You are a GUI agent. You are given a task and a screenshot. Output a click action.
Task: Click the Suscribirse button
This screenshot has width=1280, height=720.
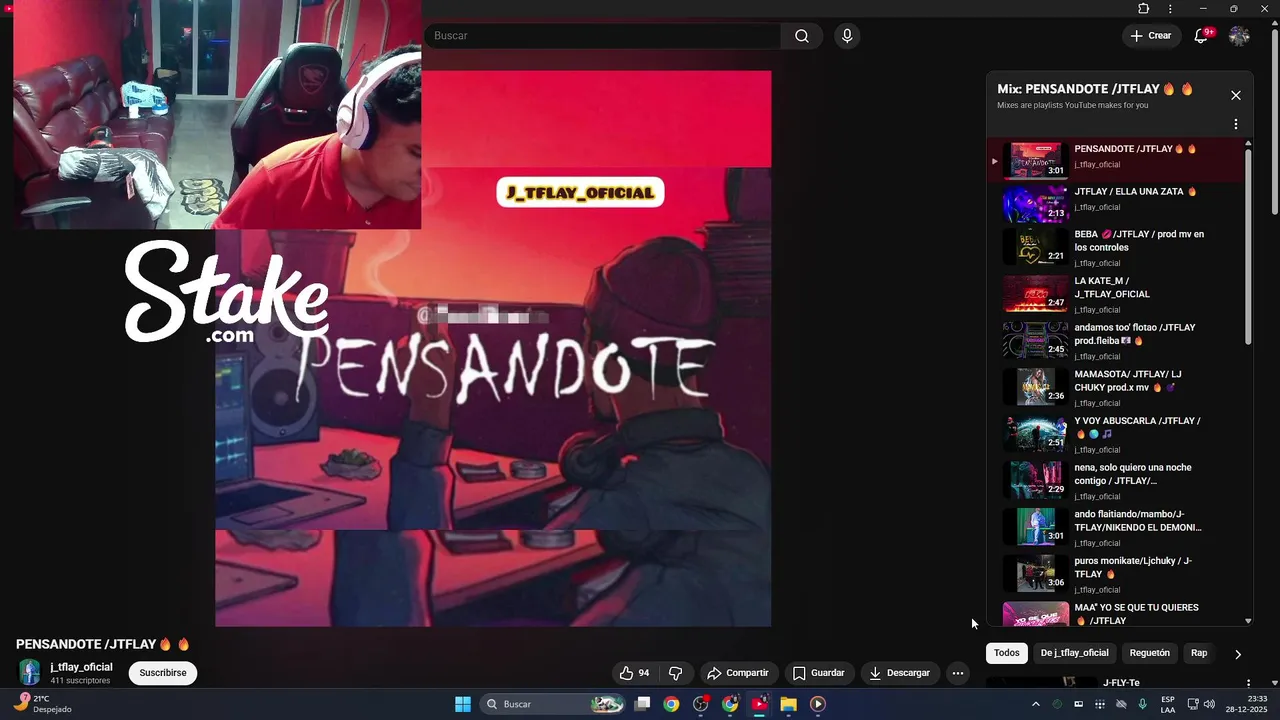[x=163, y=673]
